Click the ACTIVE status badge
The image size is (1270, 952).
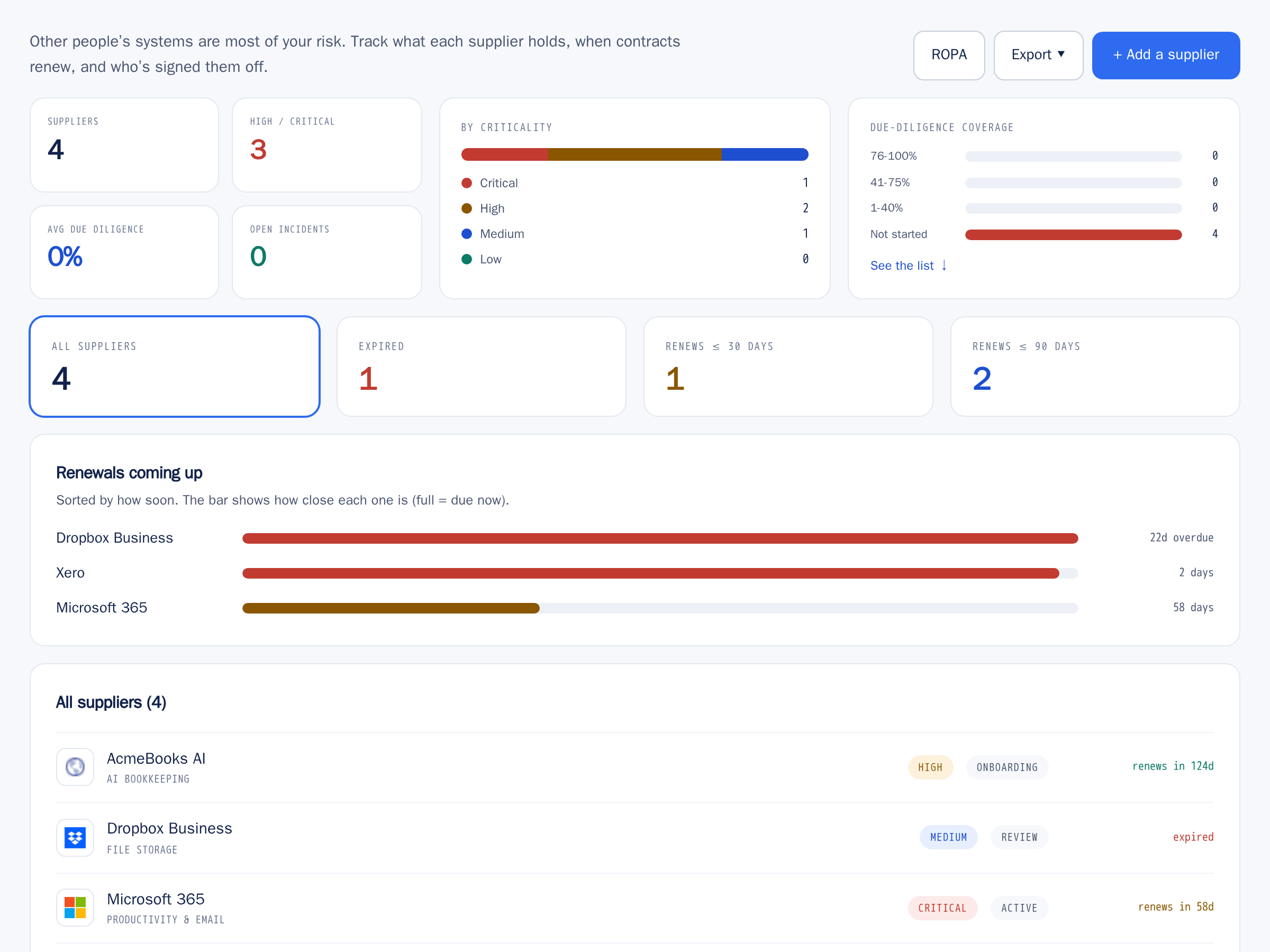pos(1019,907)
